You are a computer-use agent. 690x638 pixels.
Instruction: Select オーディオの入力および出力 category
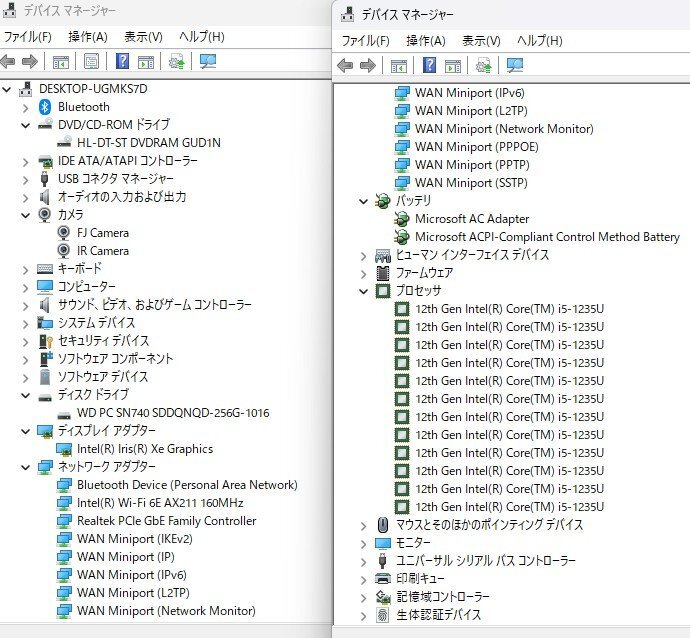(x=122, y=197)
